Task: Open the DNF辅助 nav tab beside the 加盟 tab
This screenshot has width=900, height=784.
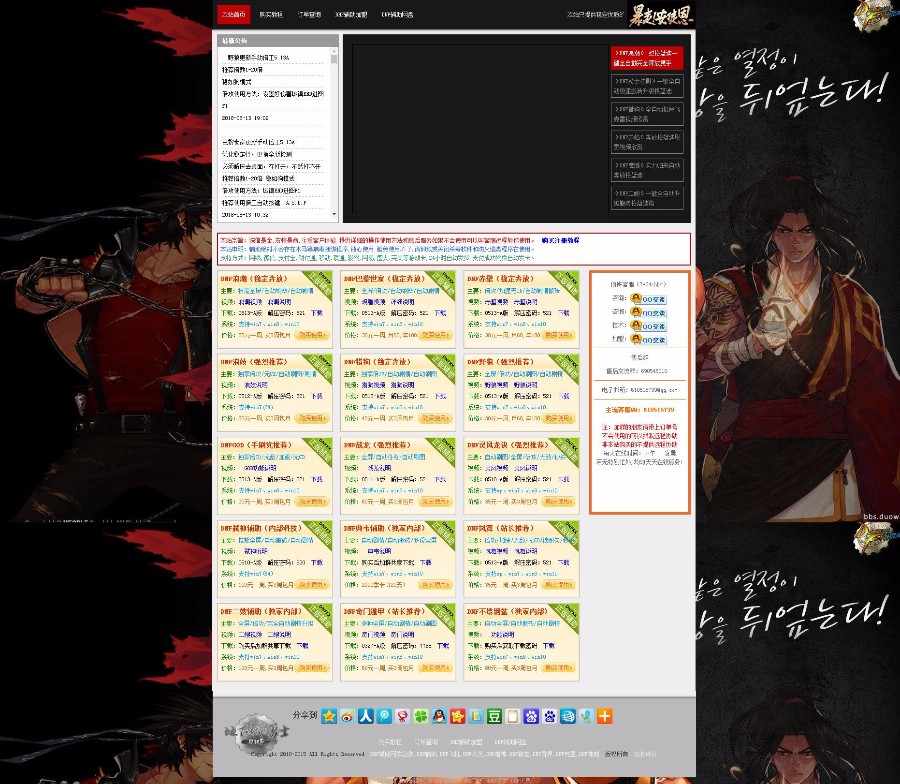Action: pos(397,14)
